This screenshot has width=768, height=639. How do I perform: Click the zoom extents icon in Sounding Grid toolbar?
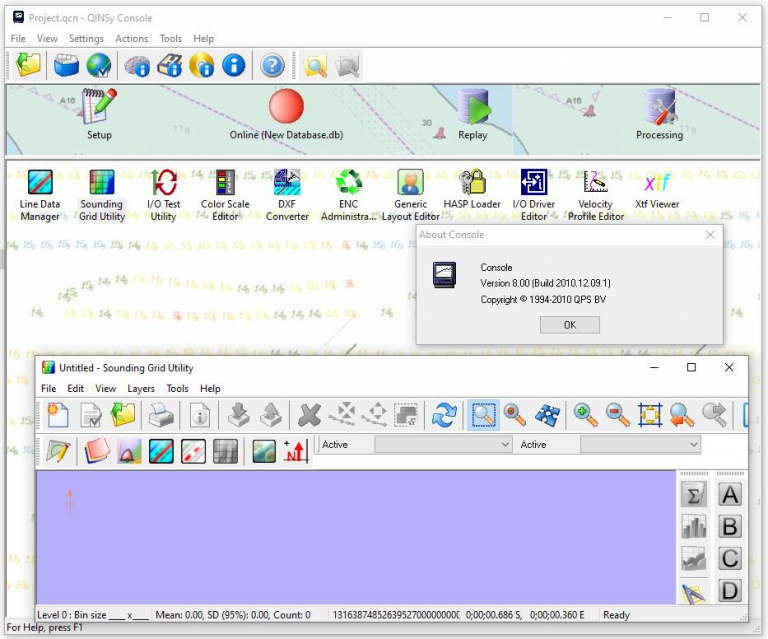650,415
